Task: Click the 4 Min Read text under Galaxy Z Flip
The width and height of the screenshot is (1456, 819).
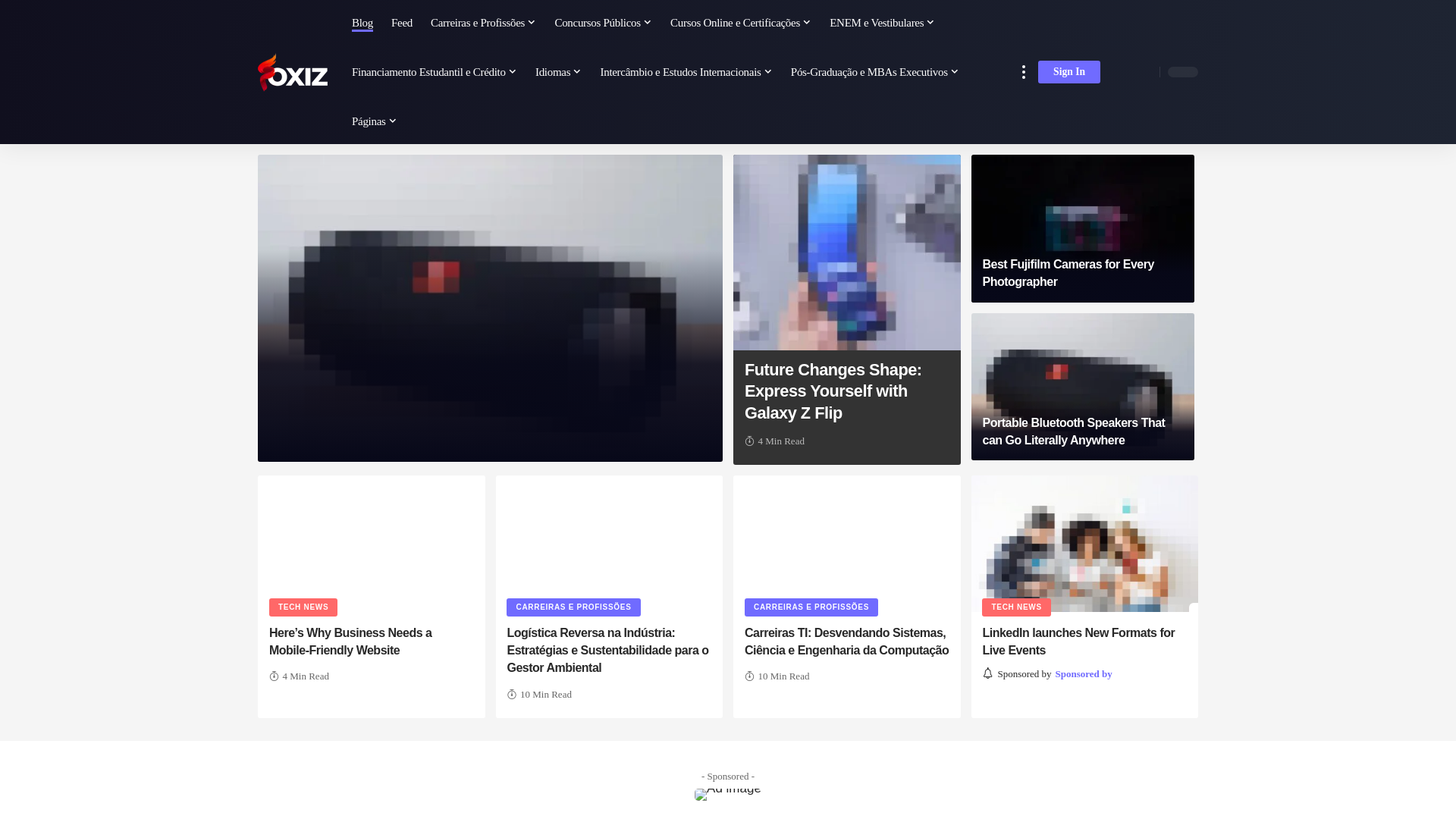Action: coord(781,441)
